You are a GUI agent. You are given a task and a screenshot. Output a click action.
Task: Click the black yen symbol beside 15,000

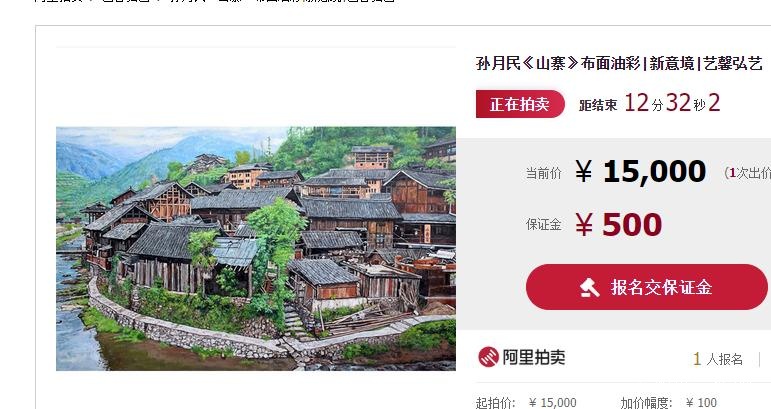584,173
